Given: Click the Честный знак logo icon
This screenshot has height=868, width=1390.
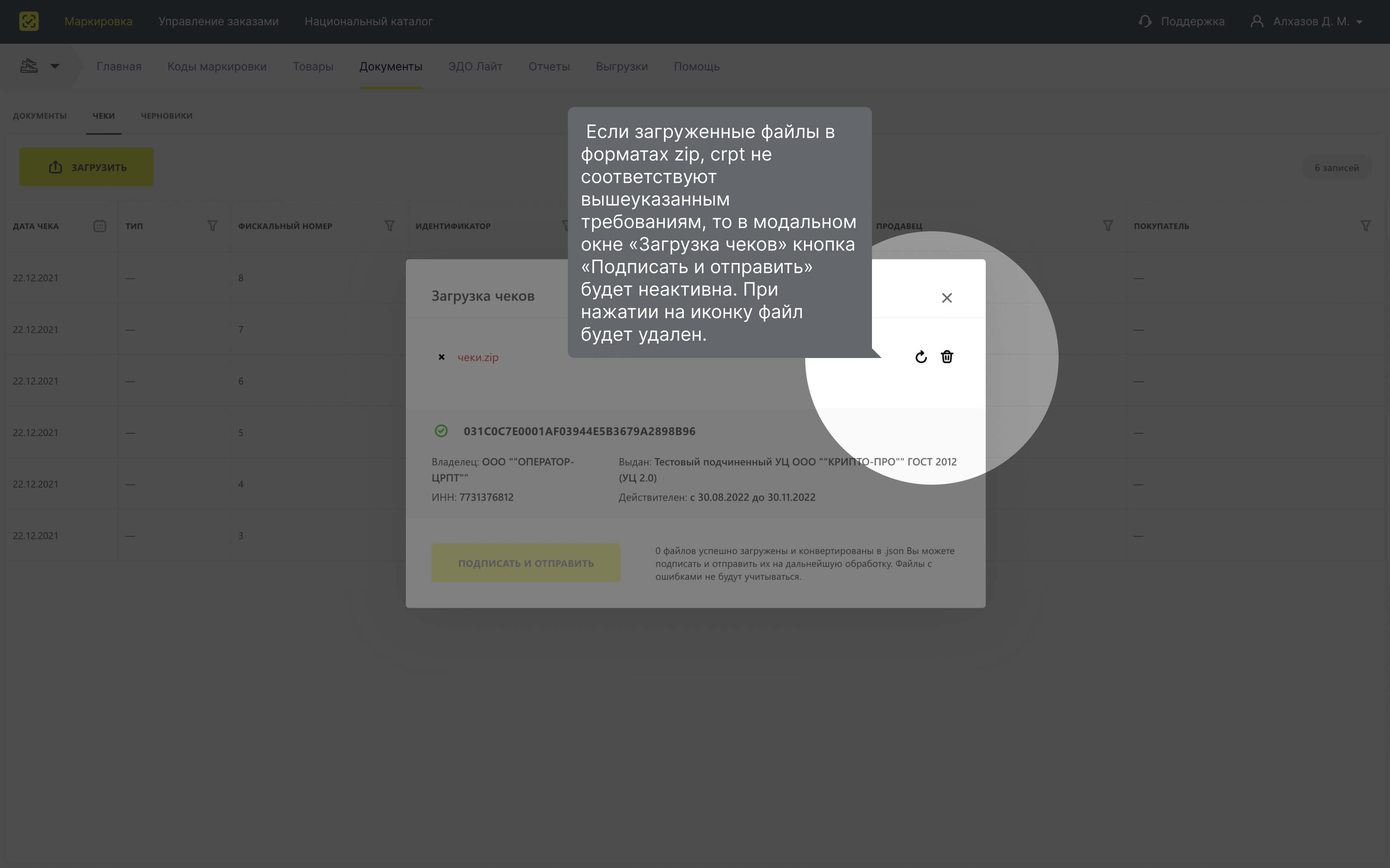Looking at the screenshot, I should [29, 21].
